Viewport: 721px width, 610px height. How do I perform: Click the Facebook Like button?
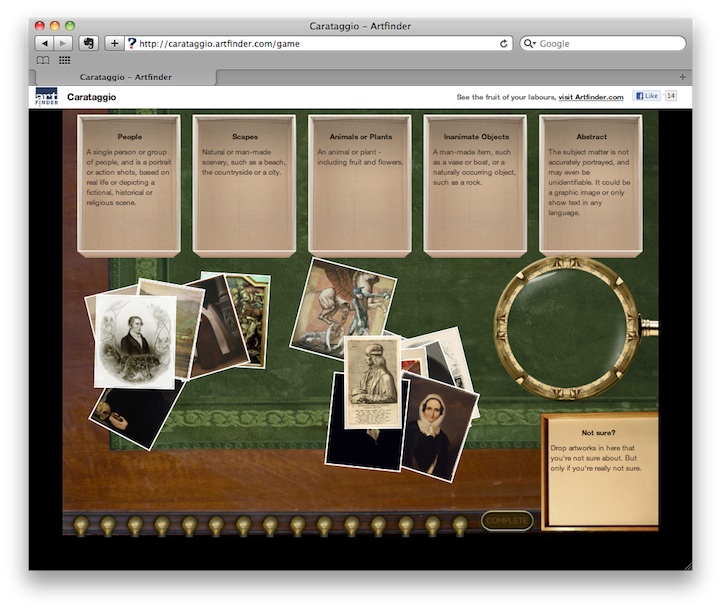[x=646, y=96]
